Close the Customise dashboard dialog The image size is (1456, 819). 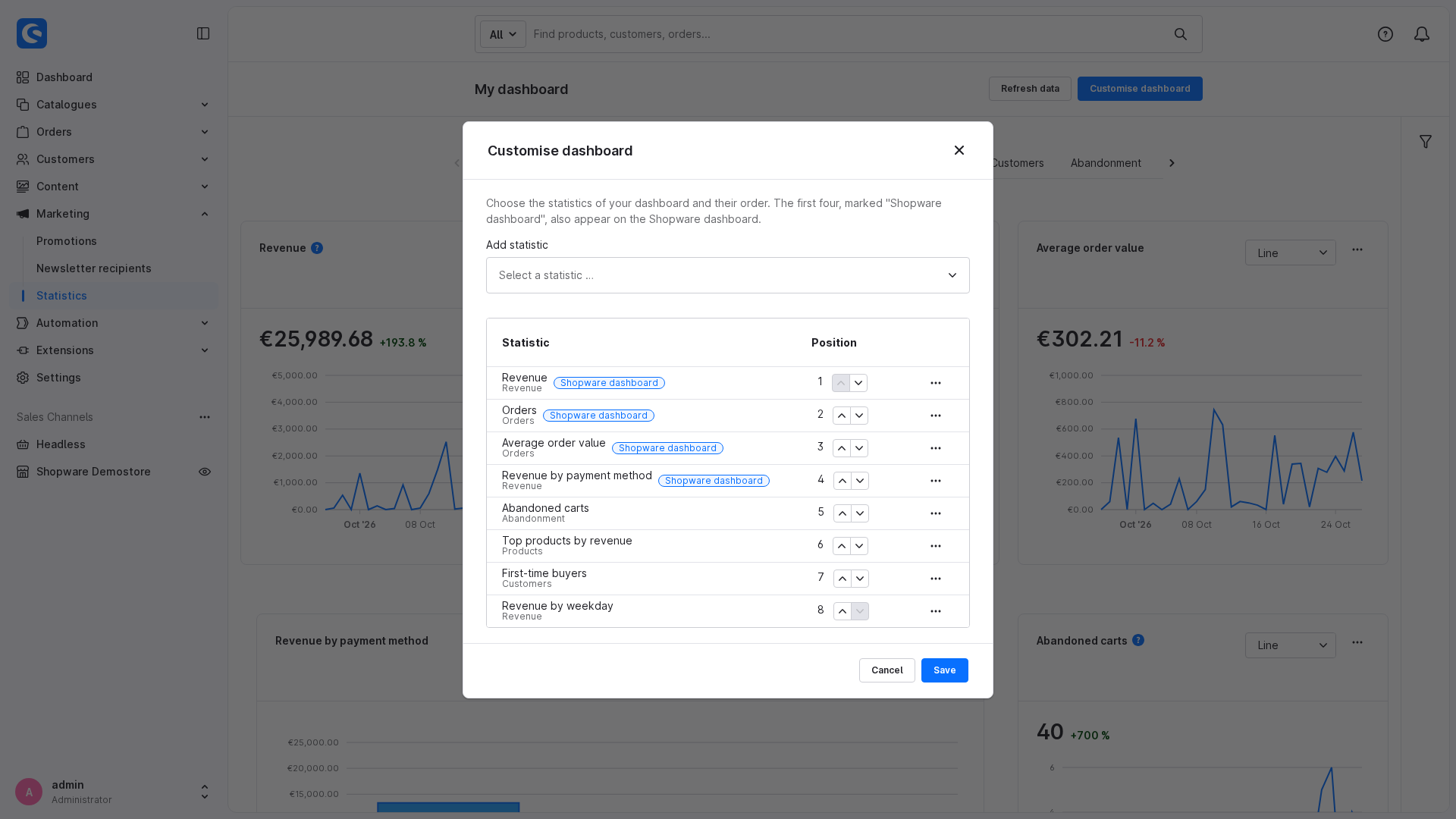click(959, 150)
